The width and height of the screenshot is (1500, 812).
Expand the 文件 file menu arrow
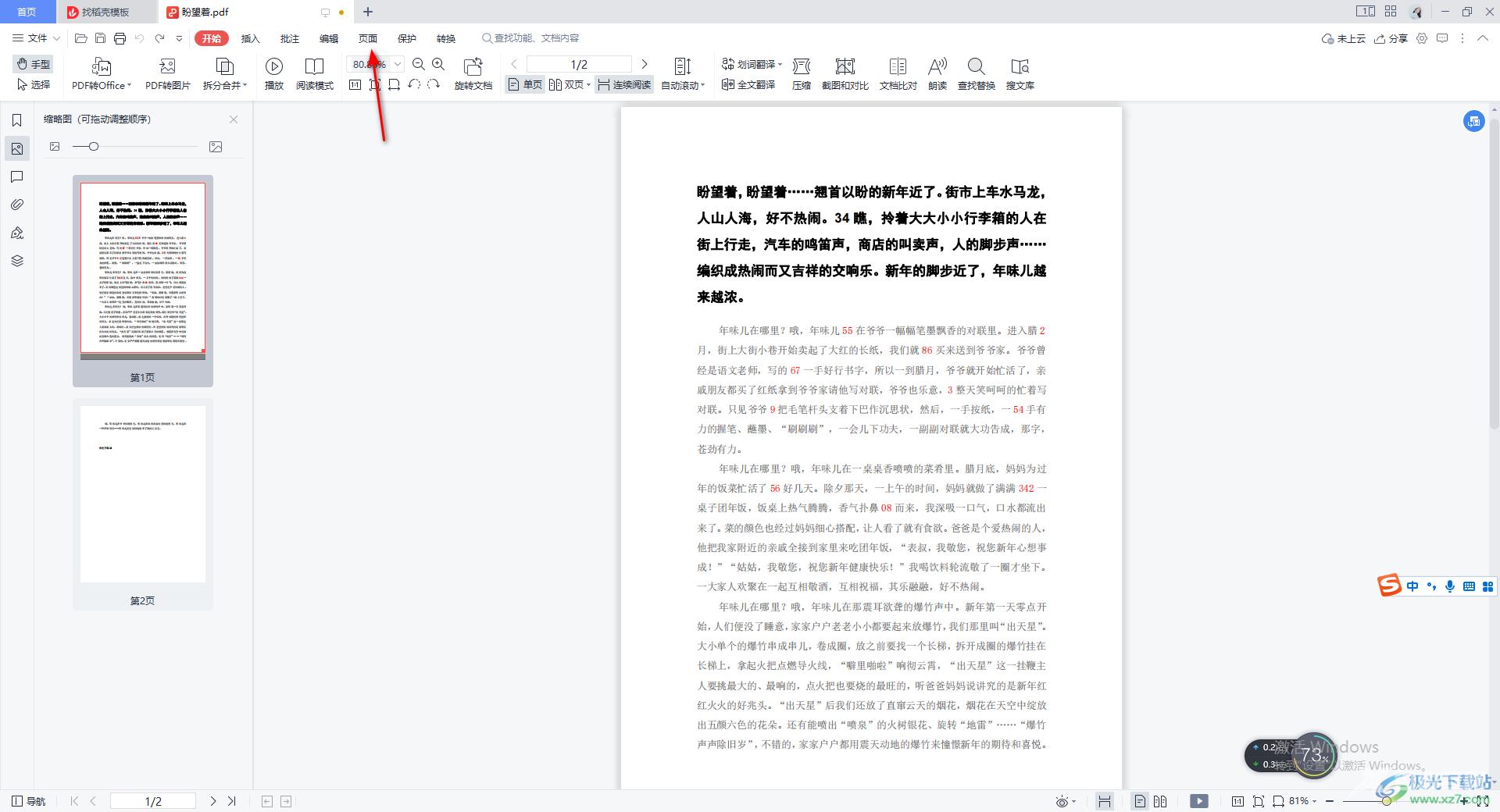click(56, 38)
